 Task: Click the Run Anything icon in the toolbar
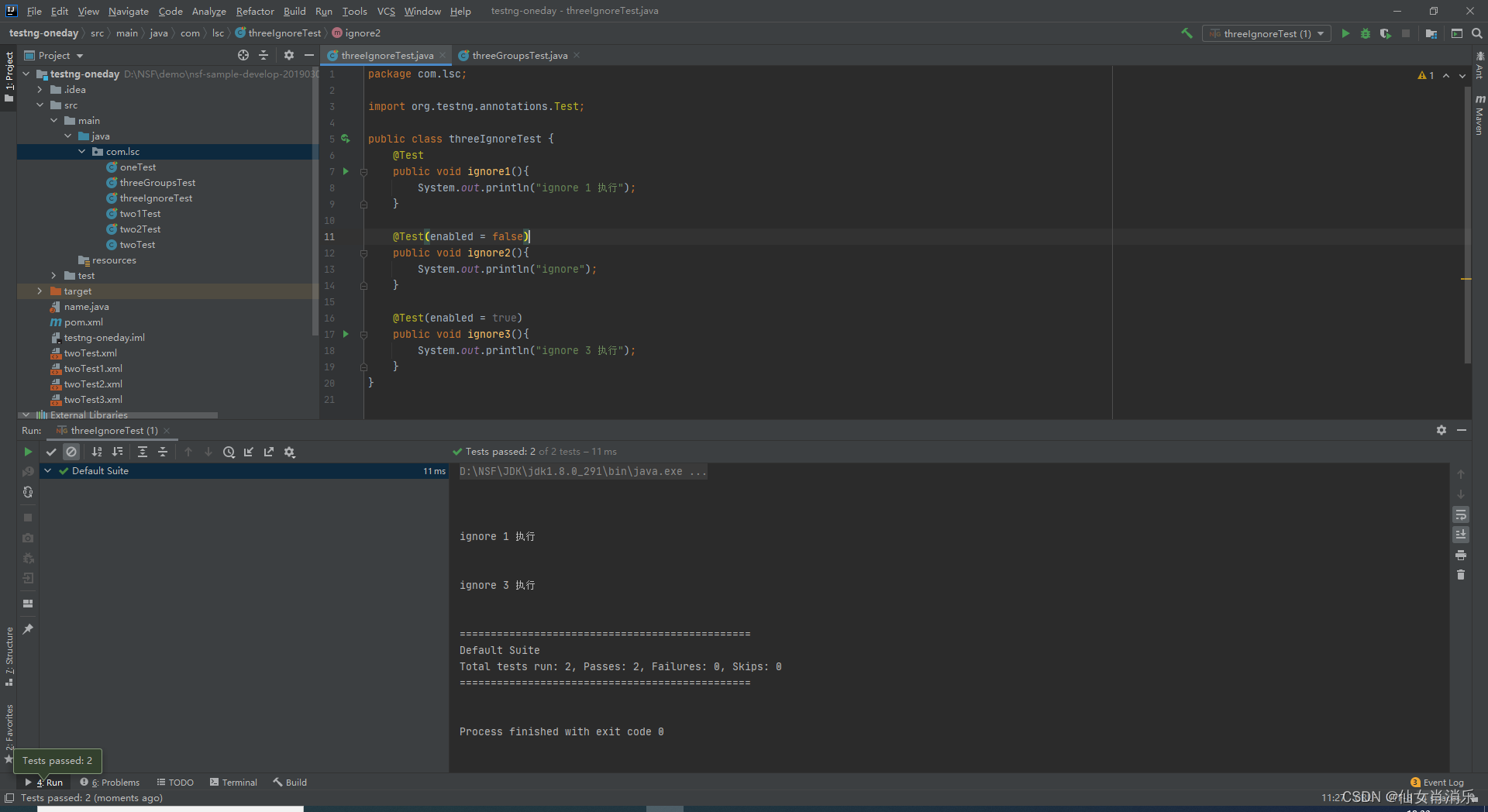(1457, 33)
